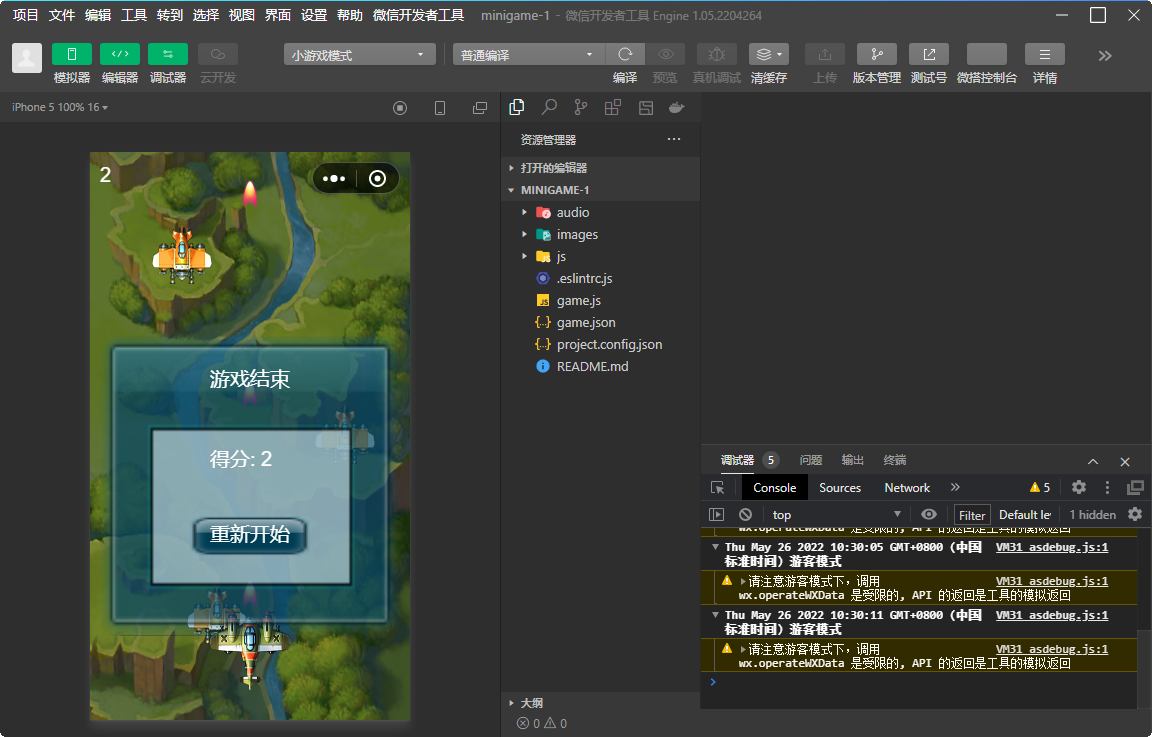Switch to the Network devtools tab
This screenshot has height=737, width=1152.
point(907,488)
